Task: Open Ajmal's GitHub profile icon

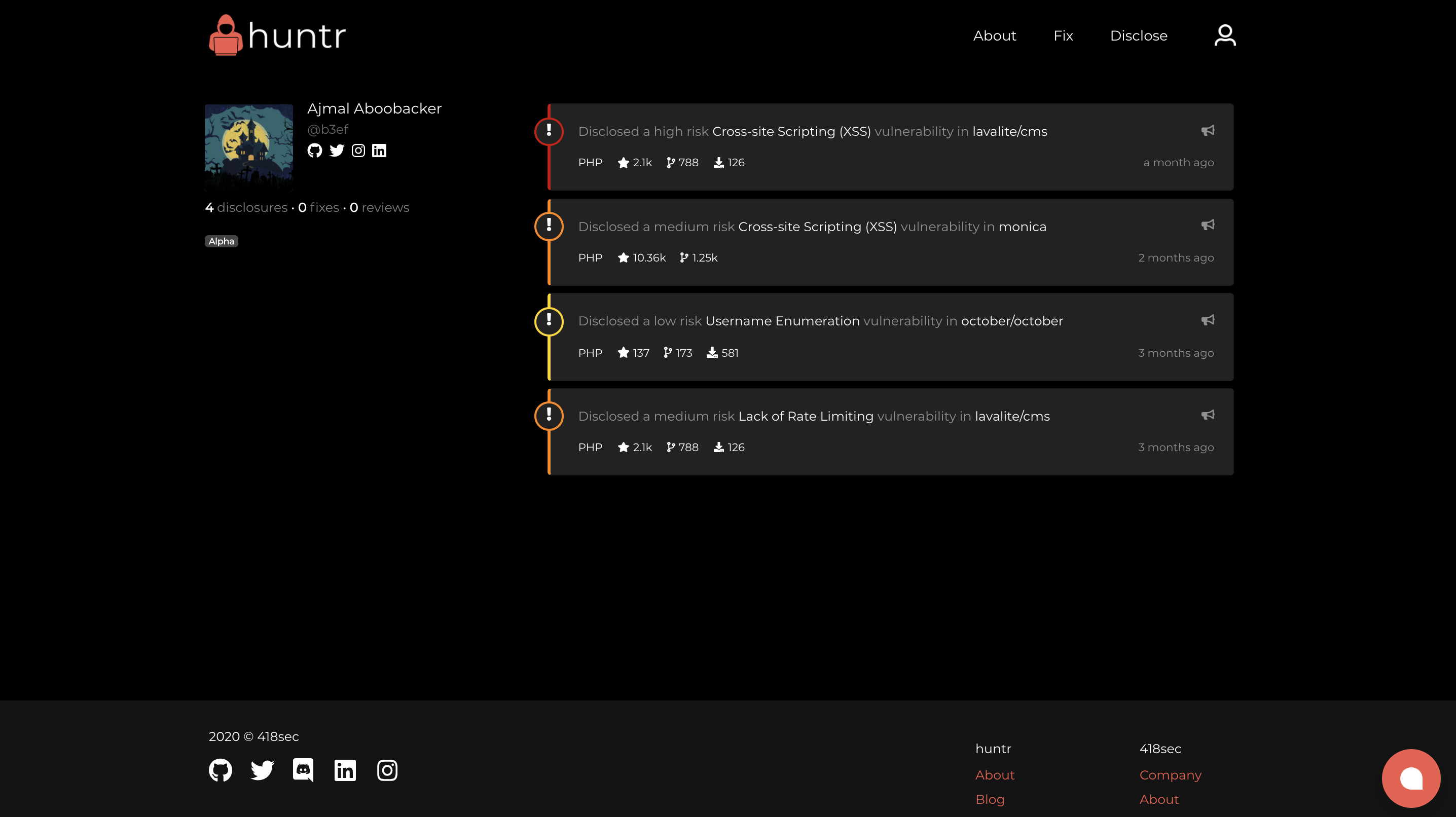Action: (315, 151)
